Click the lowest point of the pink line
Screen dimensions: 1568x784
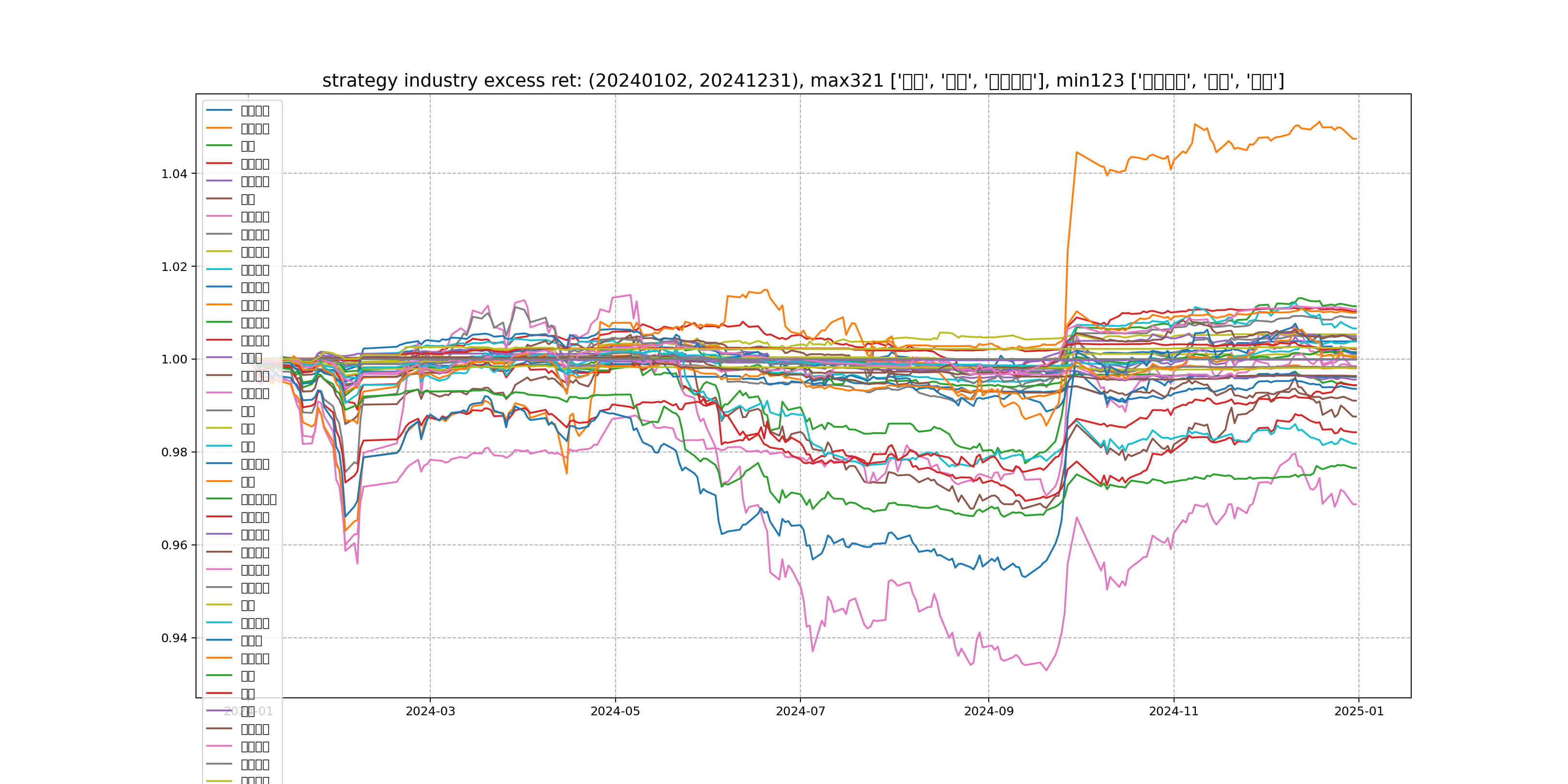1046,670
